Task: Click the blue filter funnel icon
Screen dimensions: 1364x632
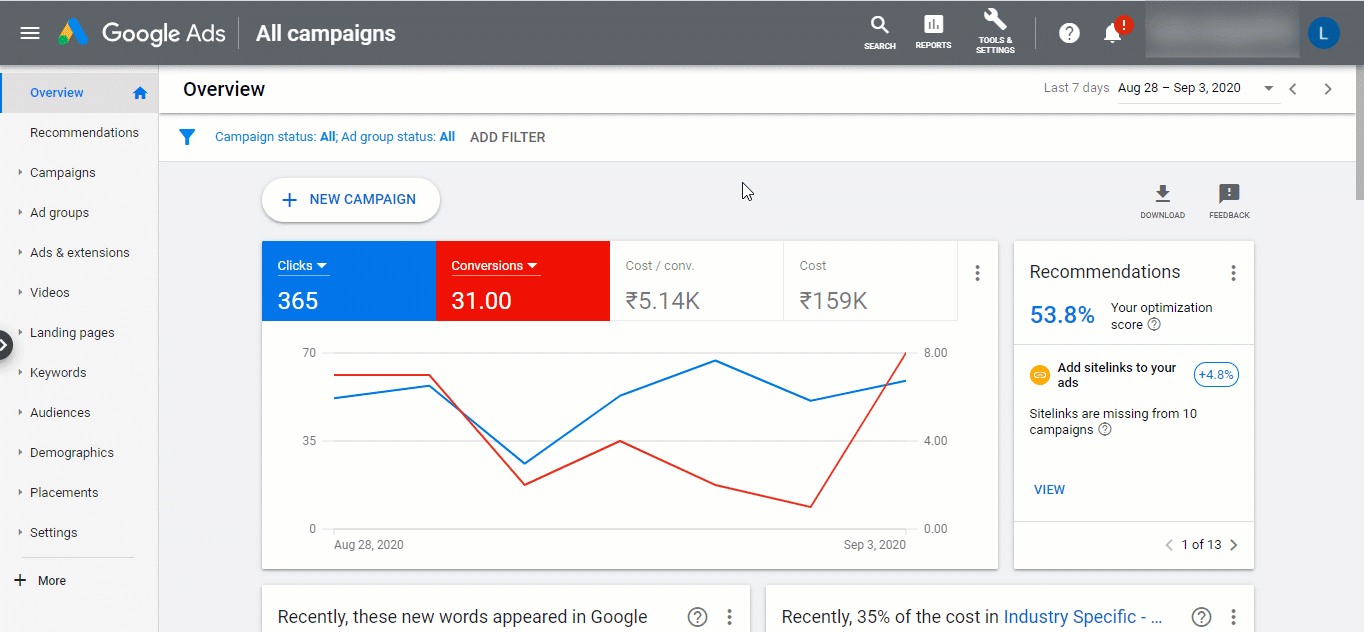Action: (x=187, y=137)
